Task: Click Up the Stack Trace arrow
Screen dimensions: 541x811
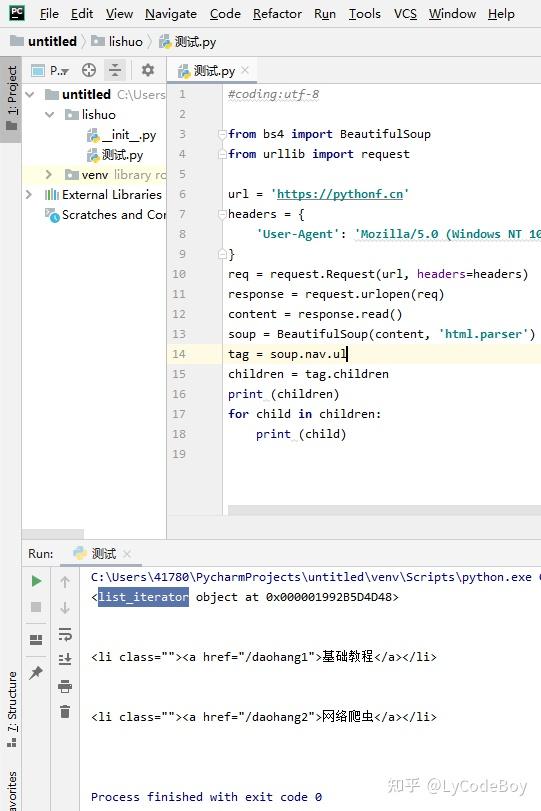Action: 65,582
